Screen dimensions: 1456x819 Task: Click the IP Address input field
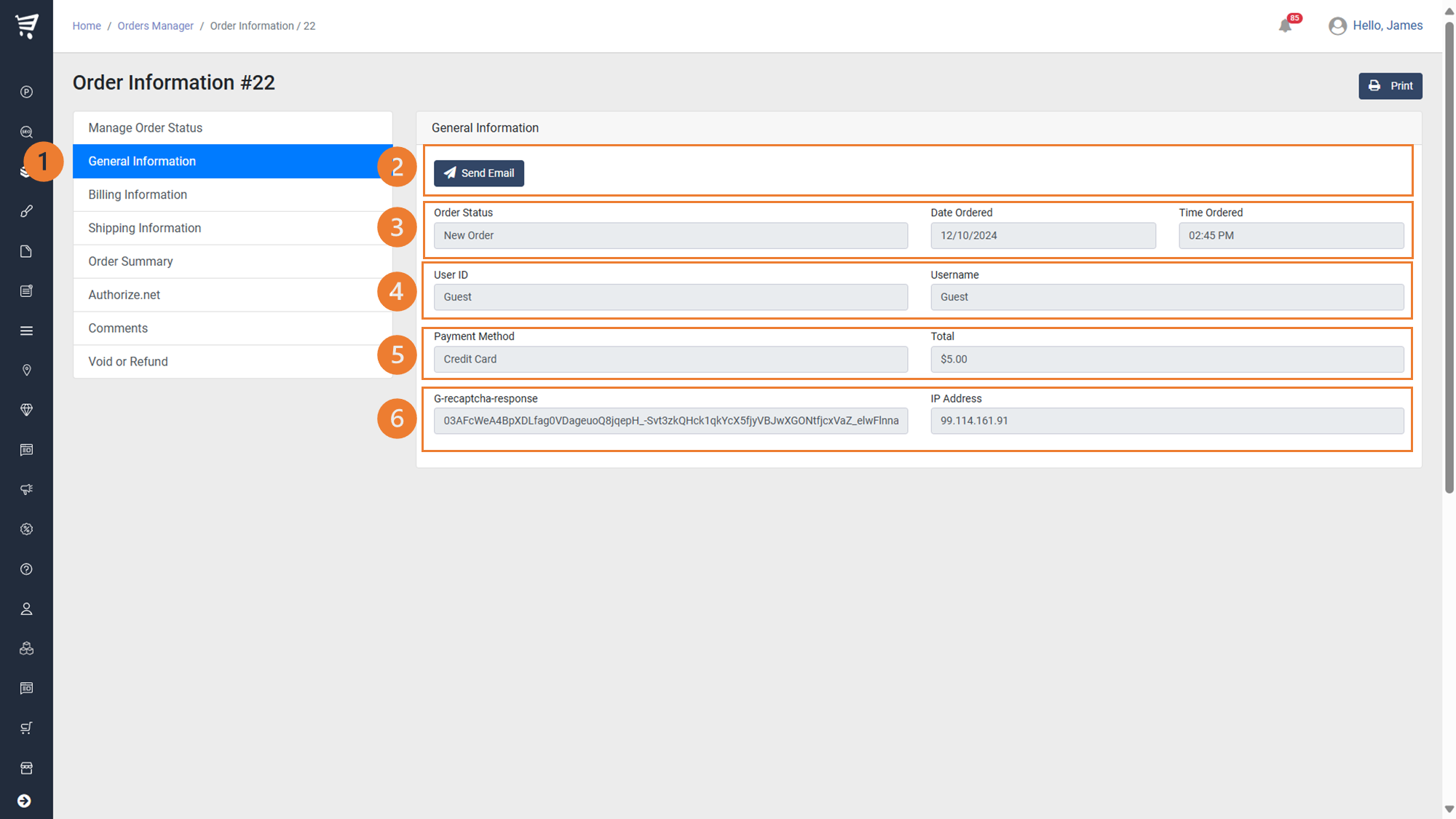tap(1166, 421)
